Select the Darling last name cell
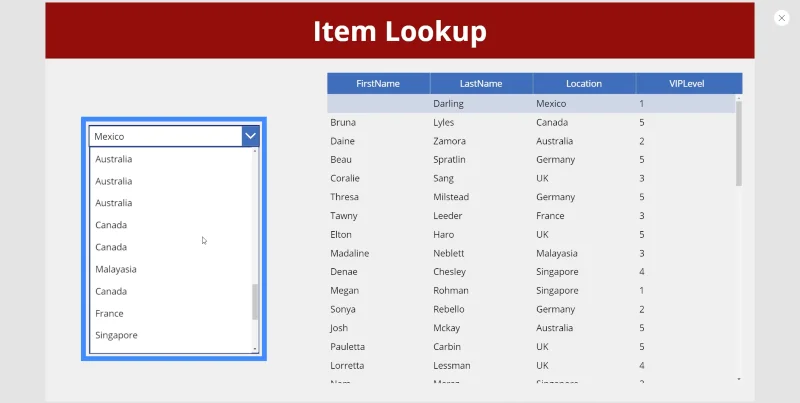The width and height of the screenshot is (800, 403). coord(448,104)
